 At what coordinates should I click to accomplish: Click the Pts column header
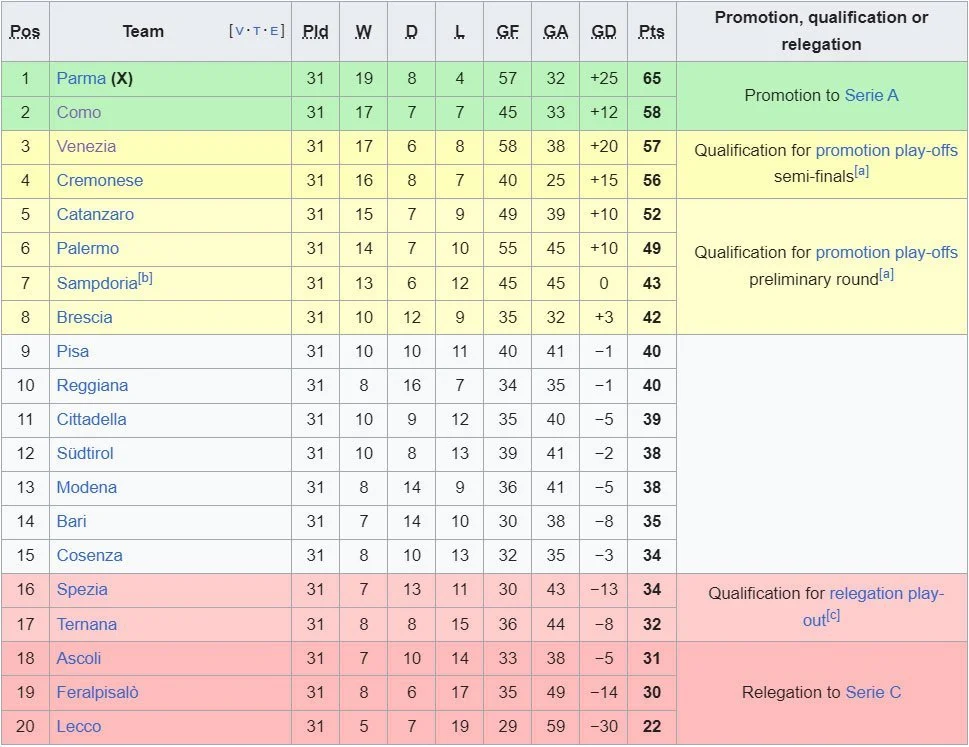[652, 31]
